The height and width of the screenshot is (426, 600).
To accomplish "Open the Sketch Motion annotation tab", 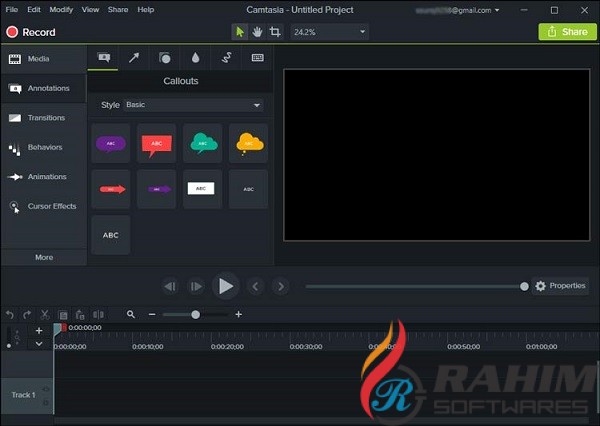I will click(x=226, y=59).
